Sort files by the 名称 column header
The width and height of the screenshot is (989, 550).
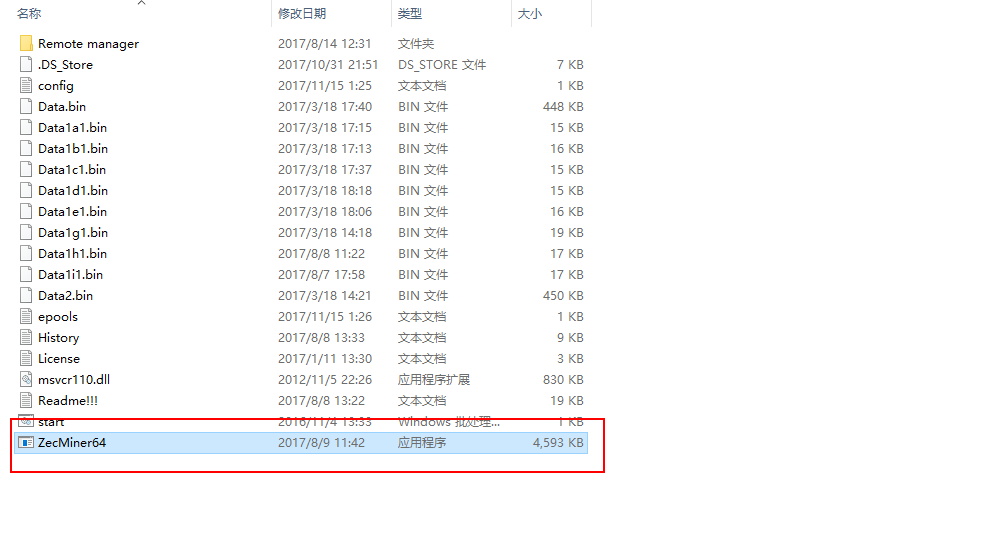[30, 14]
